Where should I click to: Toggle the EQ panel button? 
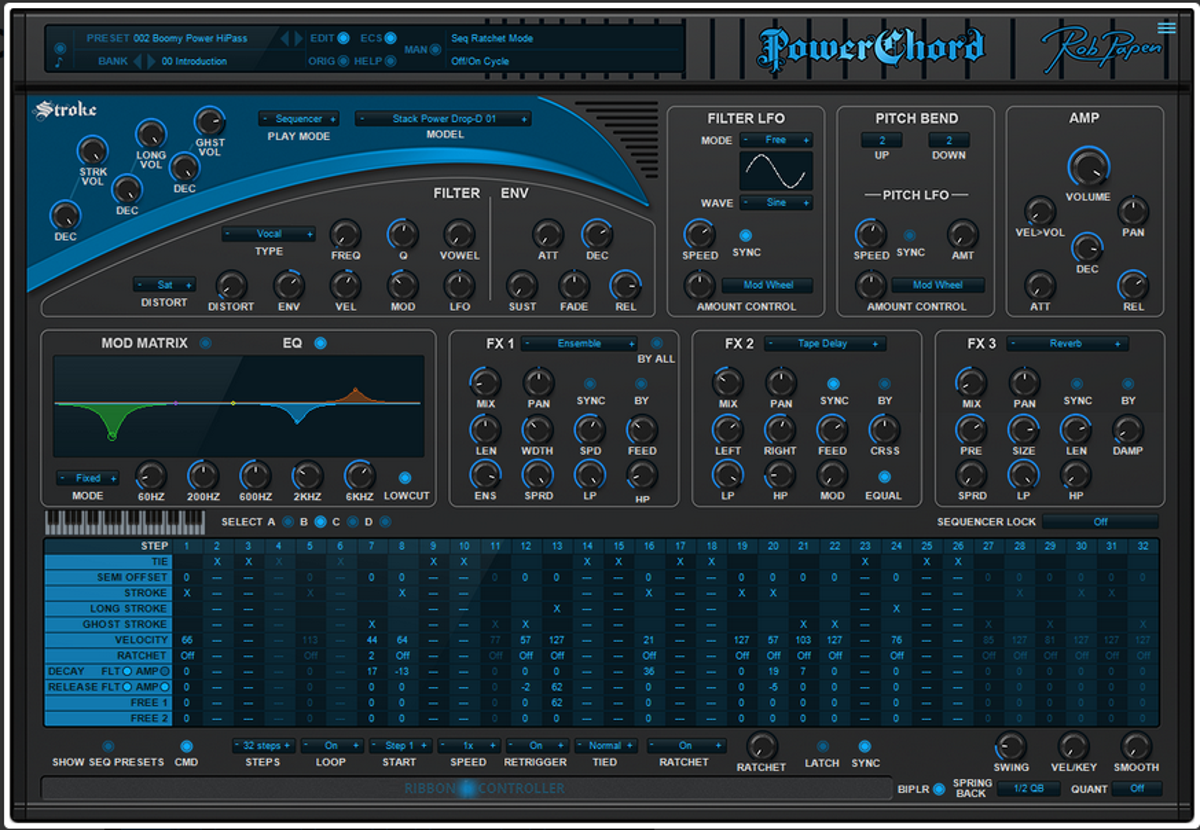click(x=320, y=343)
